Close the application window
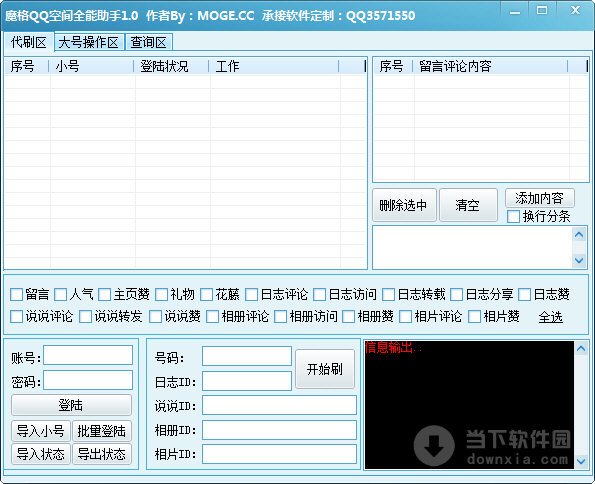 (x=575, y=11)
